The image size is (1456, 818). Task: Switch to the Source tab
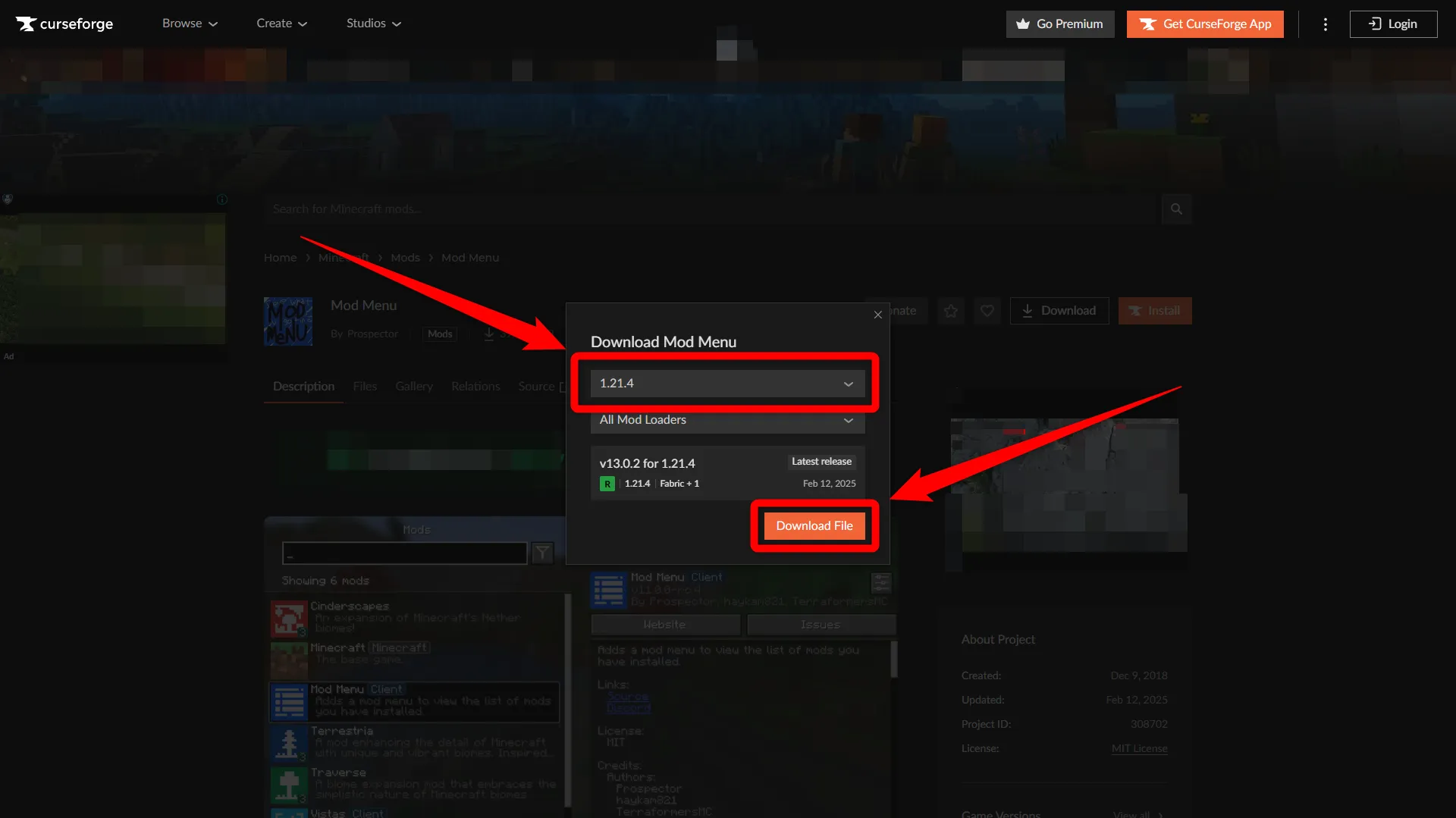(541, 387)
